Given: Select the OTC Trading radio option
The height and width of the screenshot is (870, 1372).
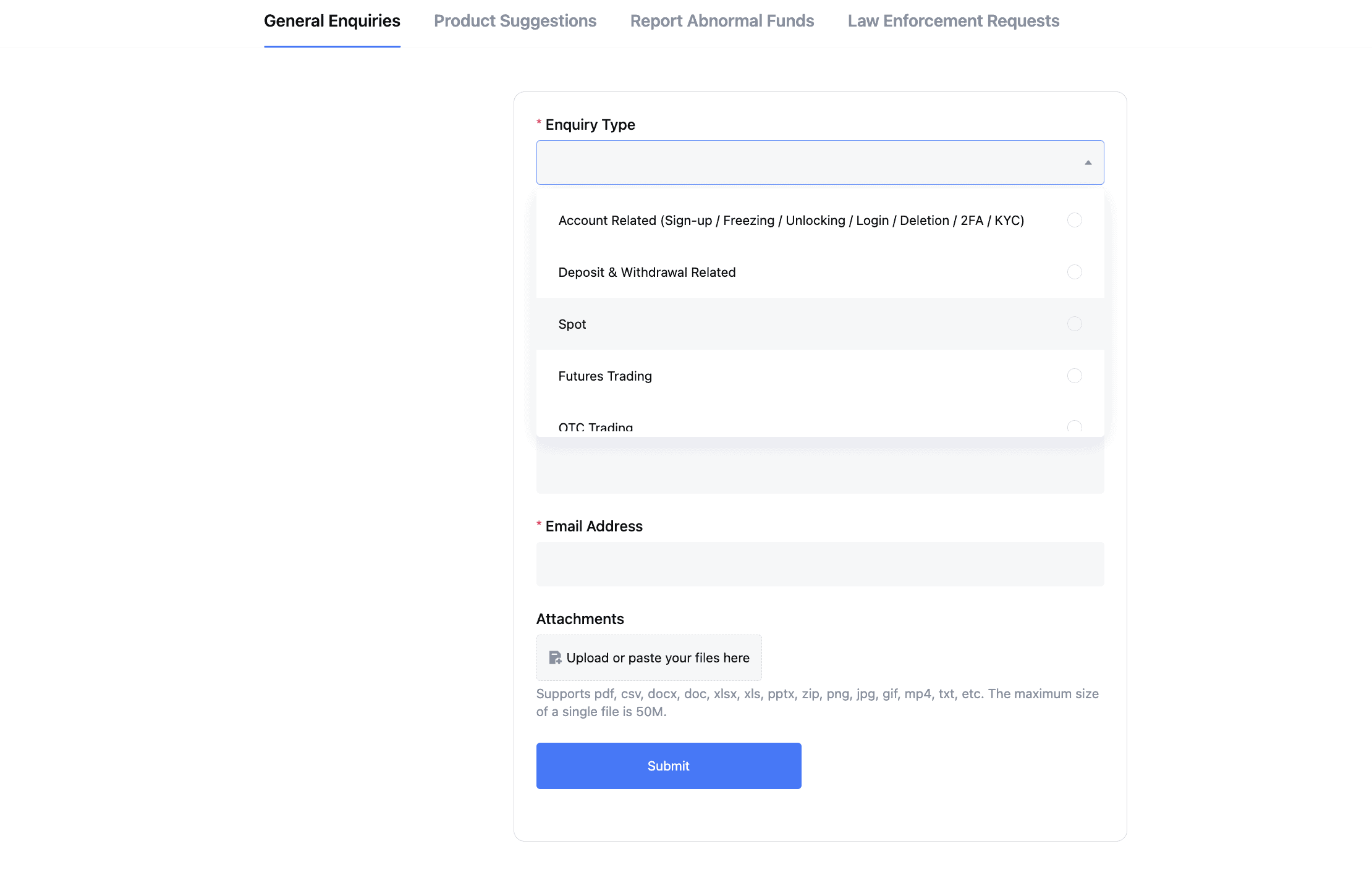Looking at the screenshot, I should 1074,426.
